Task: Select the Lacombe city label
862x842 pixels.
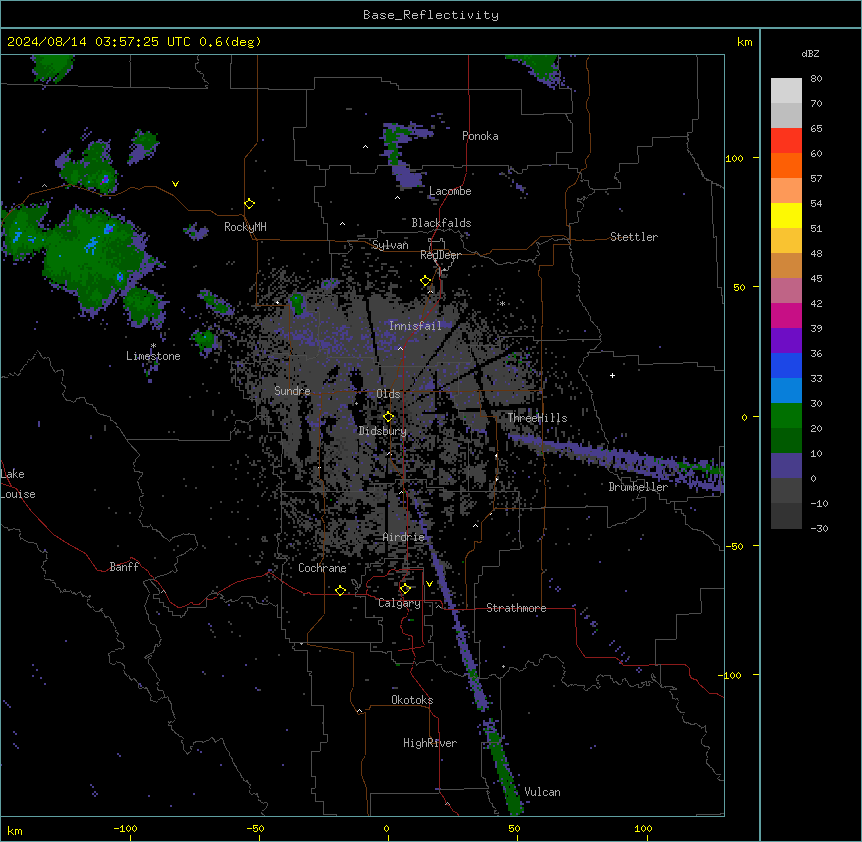Action: click(x=450, y=191)
